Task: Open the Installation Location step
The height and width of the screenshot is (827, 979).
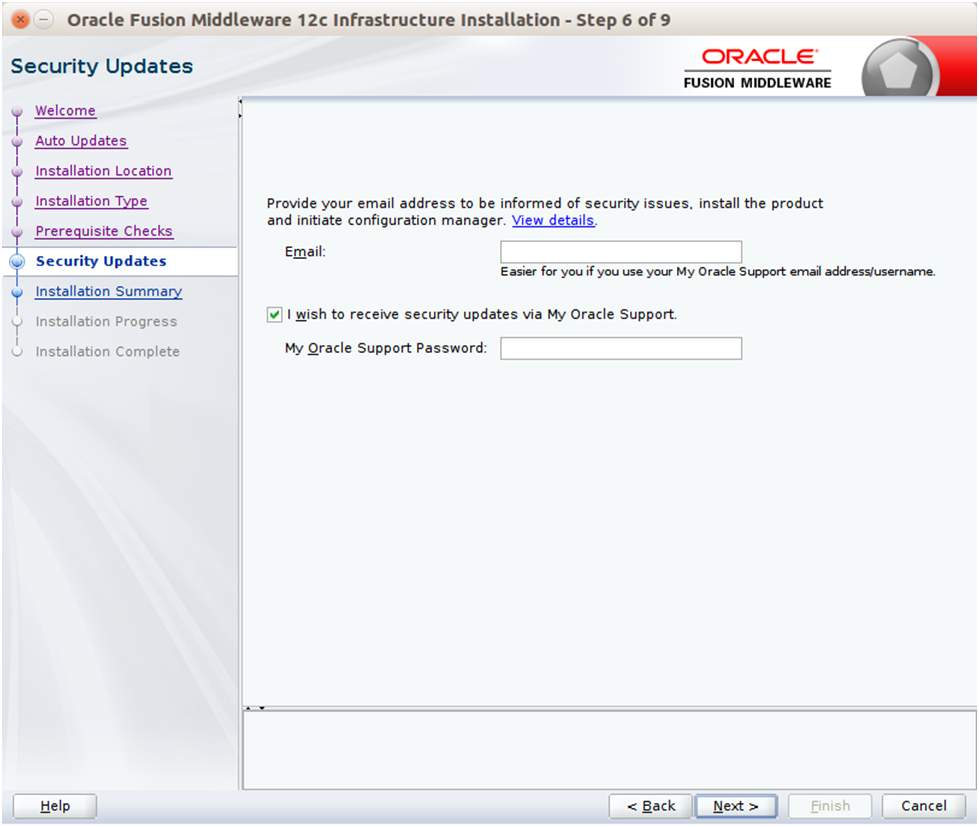Action: 103,170
